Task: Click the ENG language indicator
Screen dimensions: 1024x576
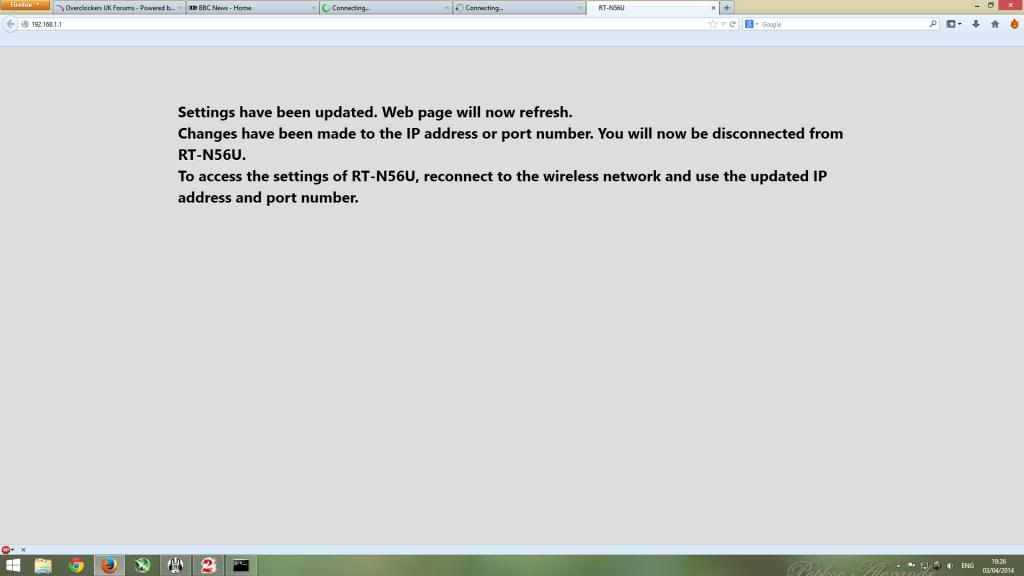Action: coord(967,566)
